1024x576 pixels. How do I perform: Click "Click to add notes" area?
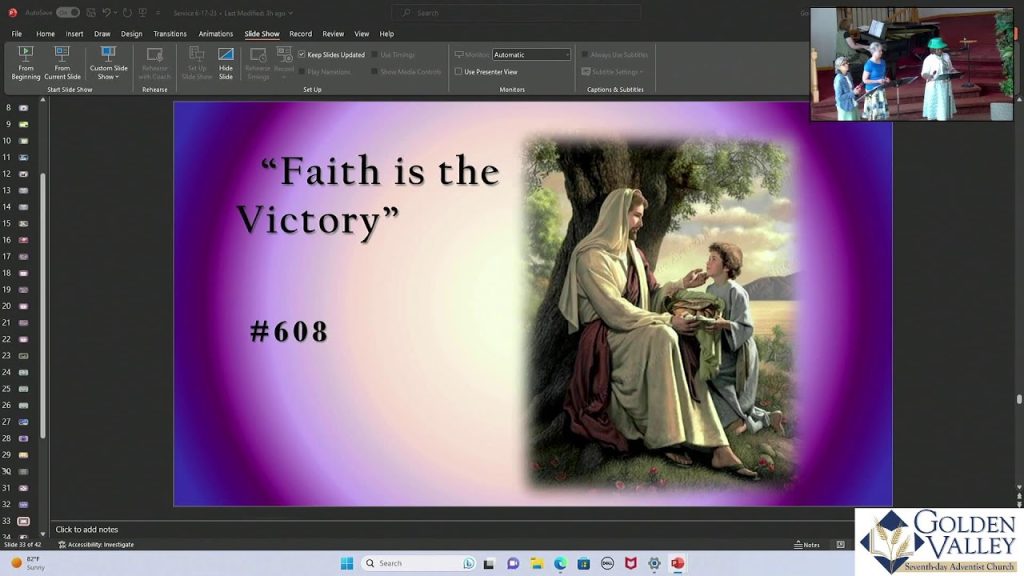pos(87,530)
